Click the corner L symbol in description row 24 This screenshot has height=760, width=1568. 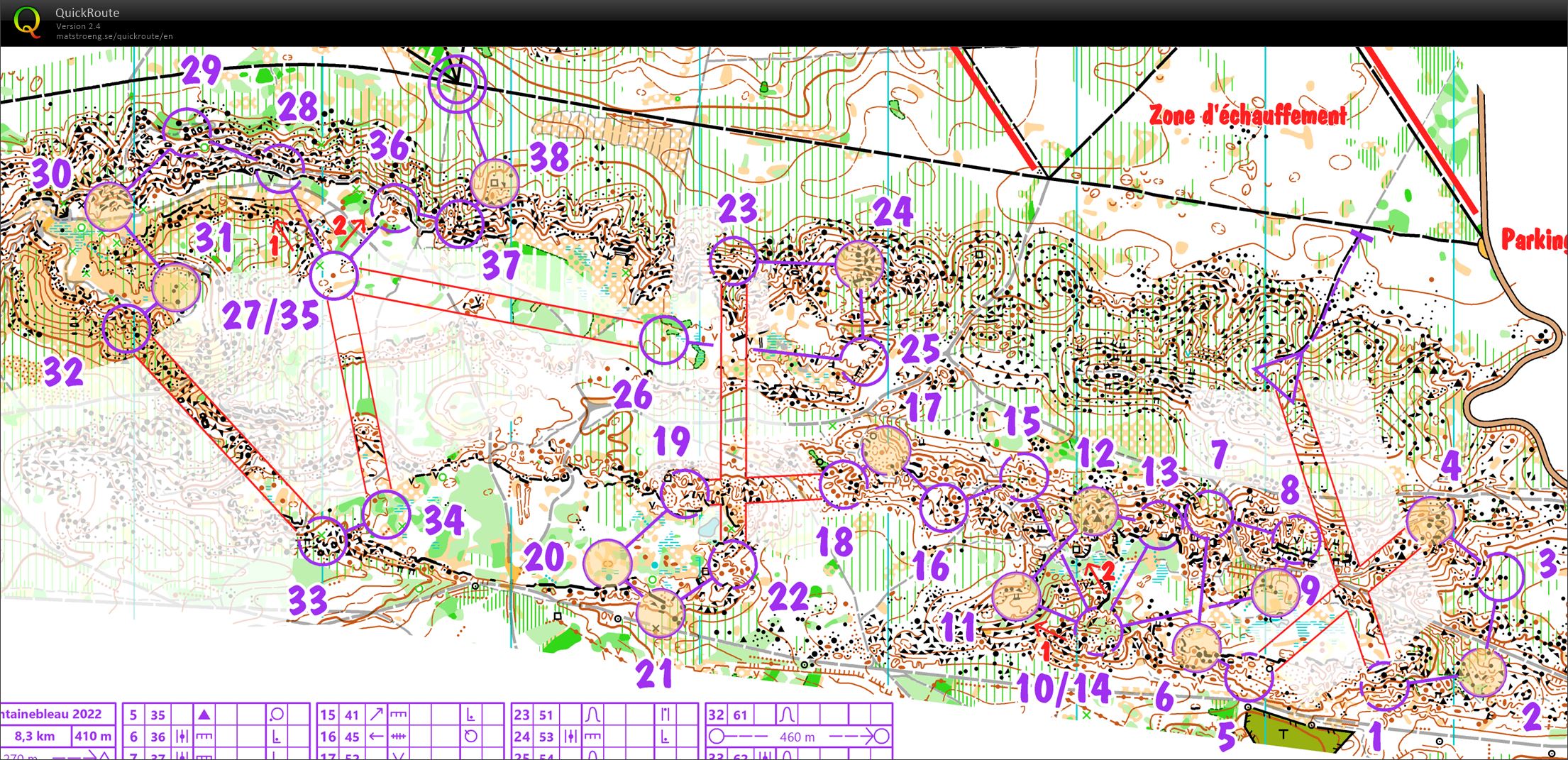coord(665,737)
